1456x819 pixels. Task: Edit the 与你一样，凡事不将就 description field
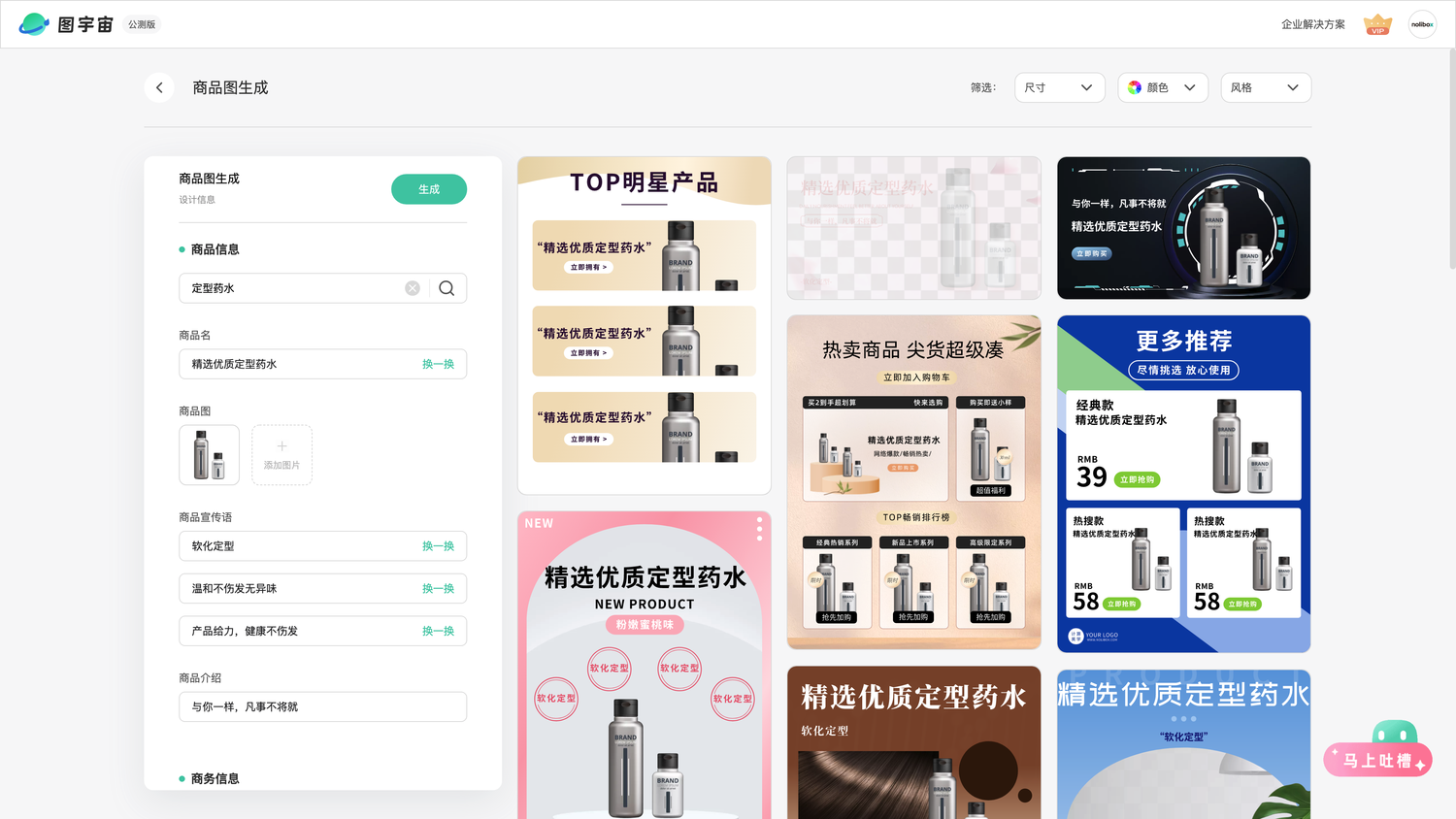tap(323, 706)
